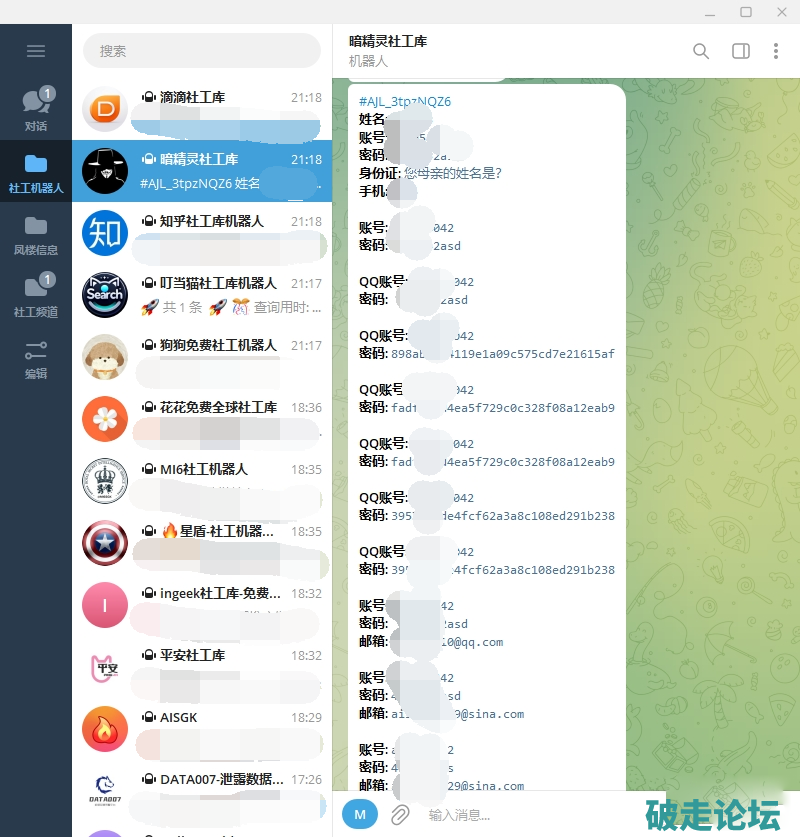Select the 社工机器人 folder tab
The height and width of the screenshot is (837, 800).
coord(36,173)
